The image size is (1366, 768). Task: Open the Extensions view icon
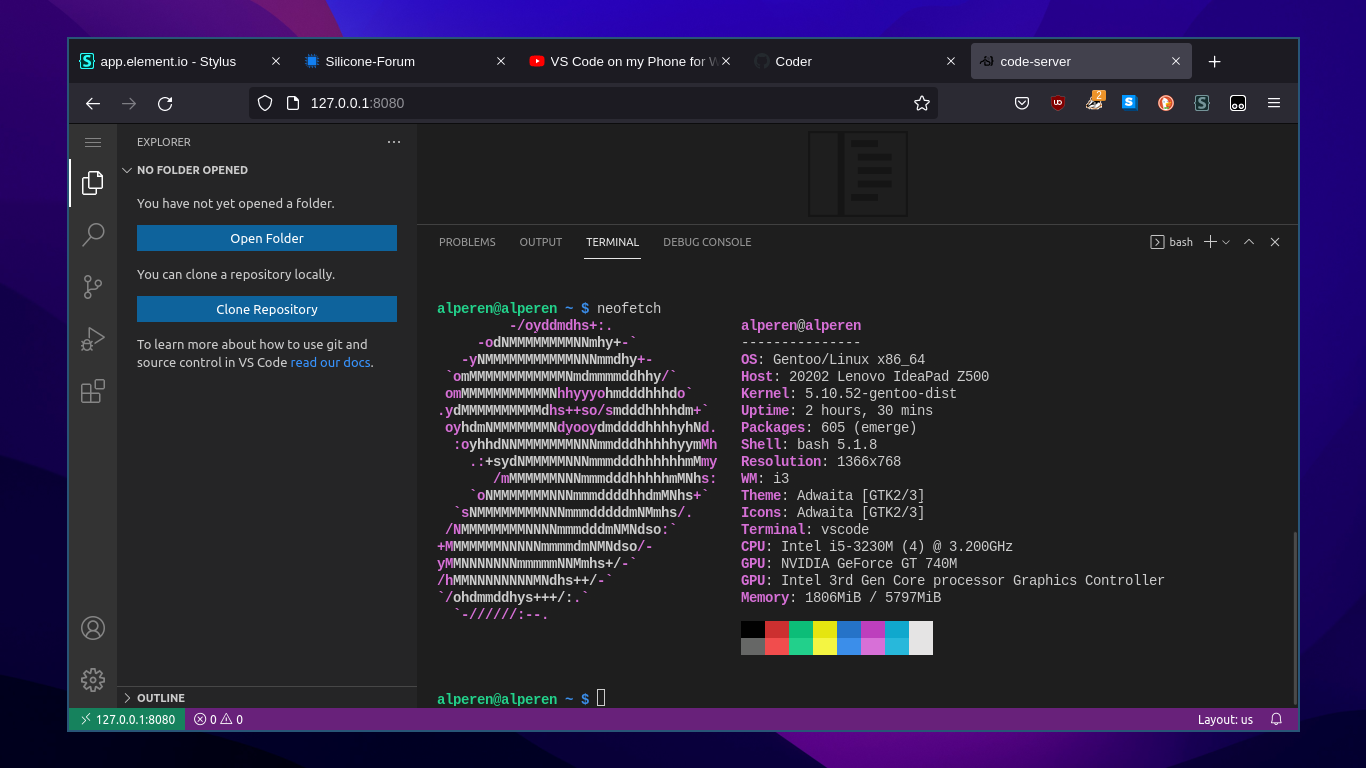pos(93,391)
